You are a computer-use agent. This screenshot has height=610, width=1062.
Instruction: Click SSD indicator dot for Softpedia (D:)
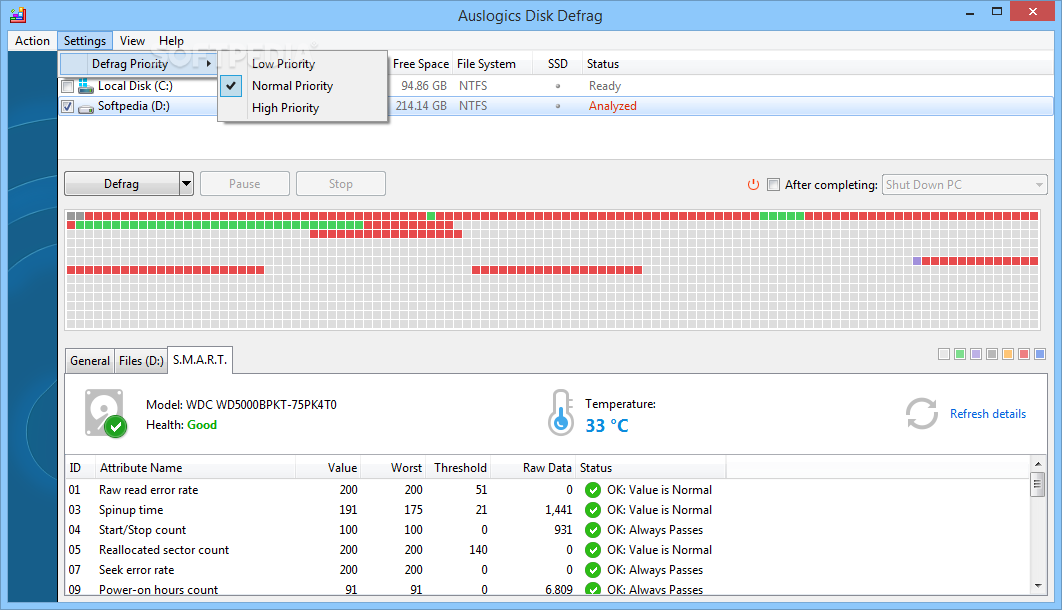(x=558, y=106)
